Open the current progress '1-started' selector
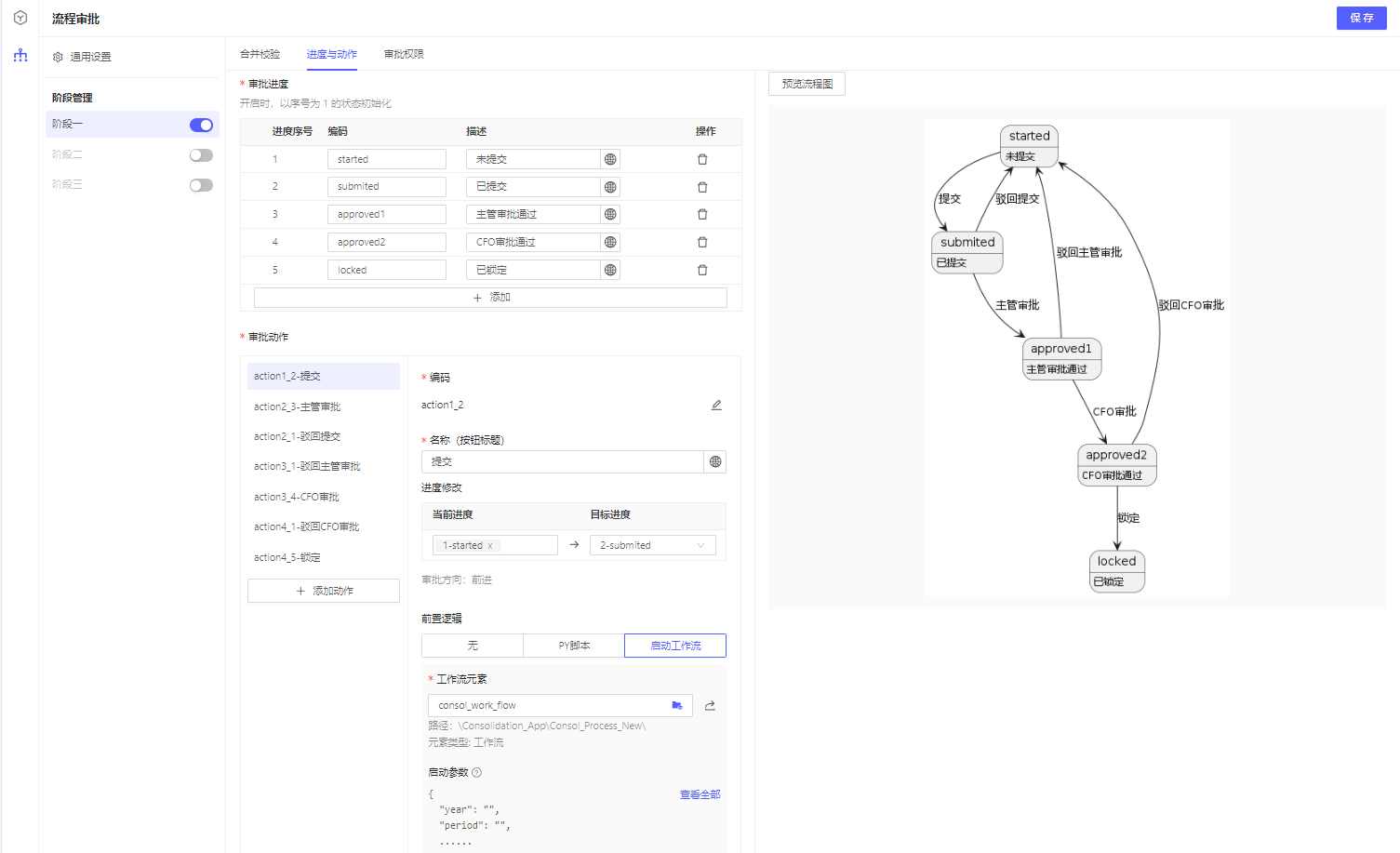This screenshot has width=1400, height=853. click(x=495, y=545)
